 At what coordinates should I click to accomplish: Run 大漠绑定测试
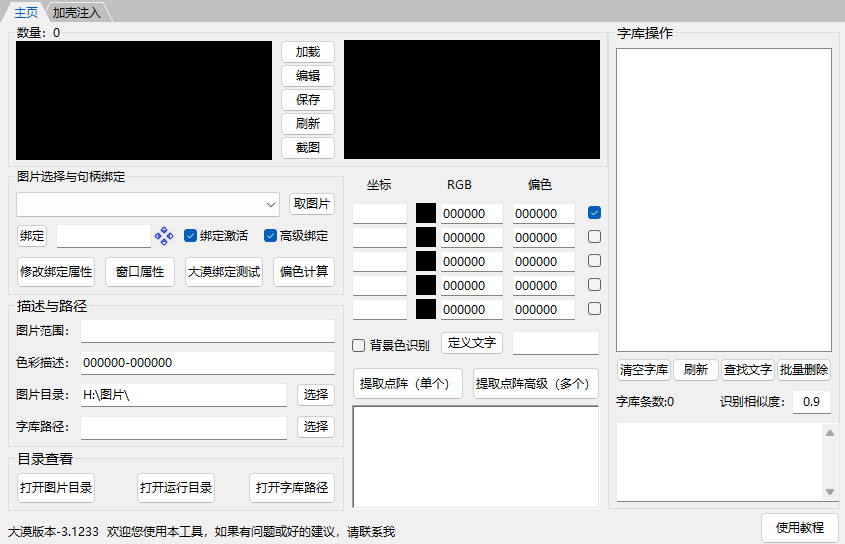(224, 272)
